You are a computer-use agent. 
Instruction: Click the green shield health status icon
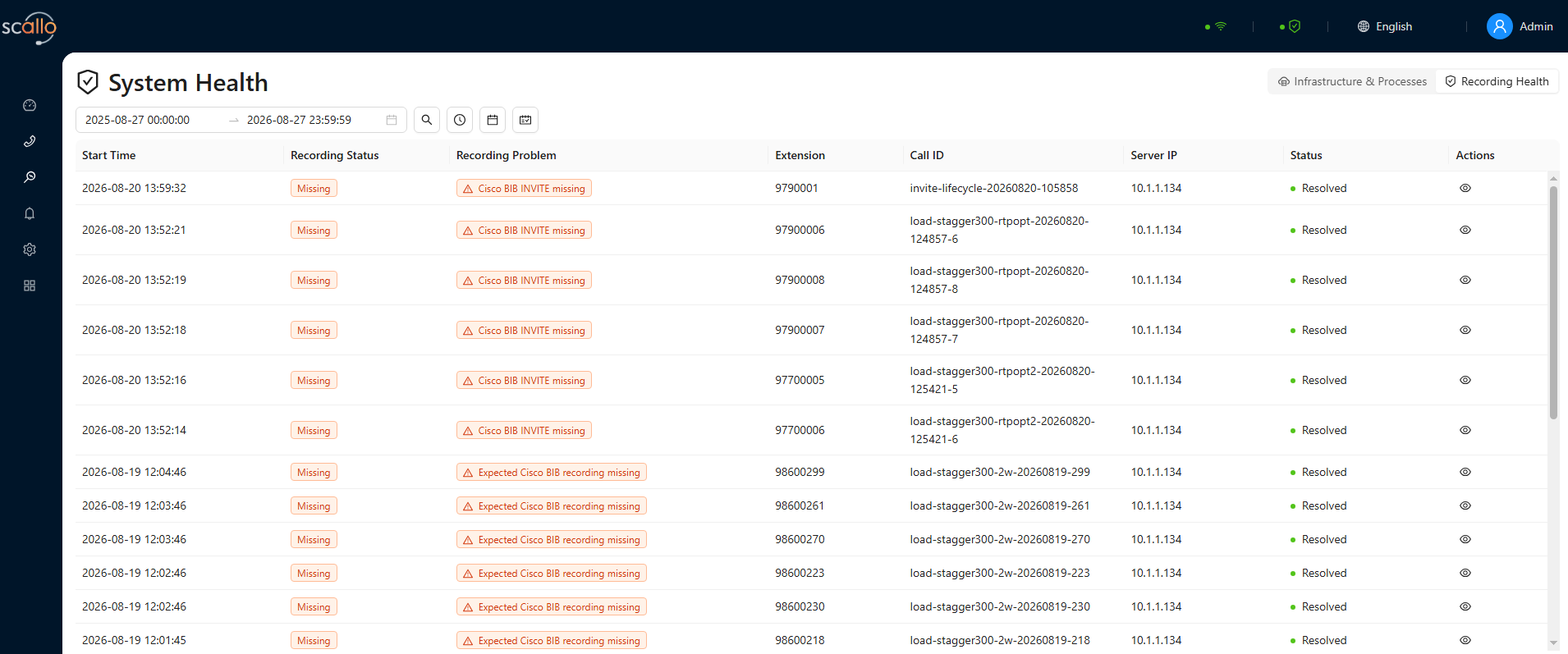(1295, 26)
